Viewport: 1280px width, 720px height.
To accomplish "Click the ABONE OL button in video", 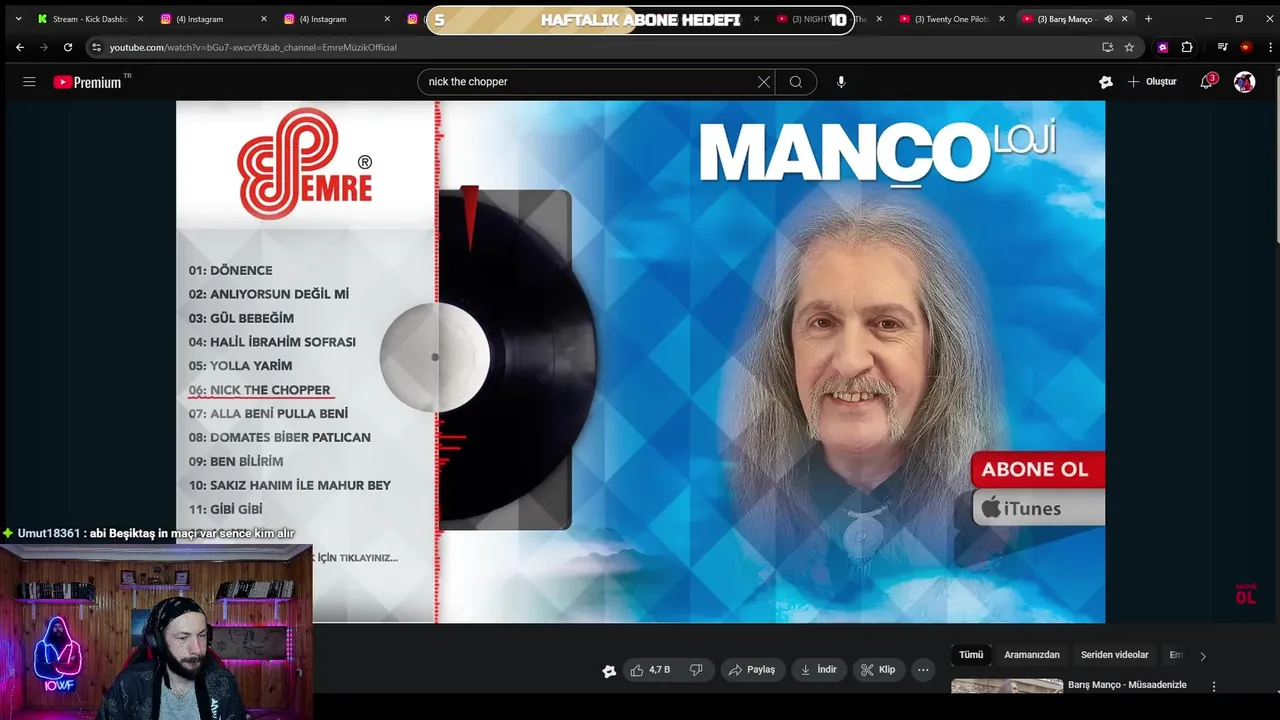I will click(x=1037, y=469).
